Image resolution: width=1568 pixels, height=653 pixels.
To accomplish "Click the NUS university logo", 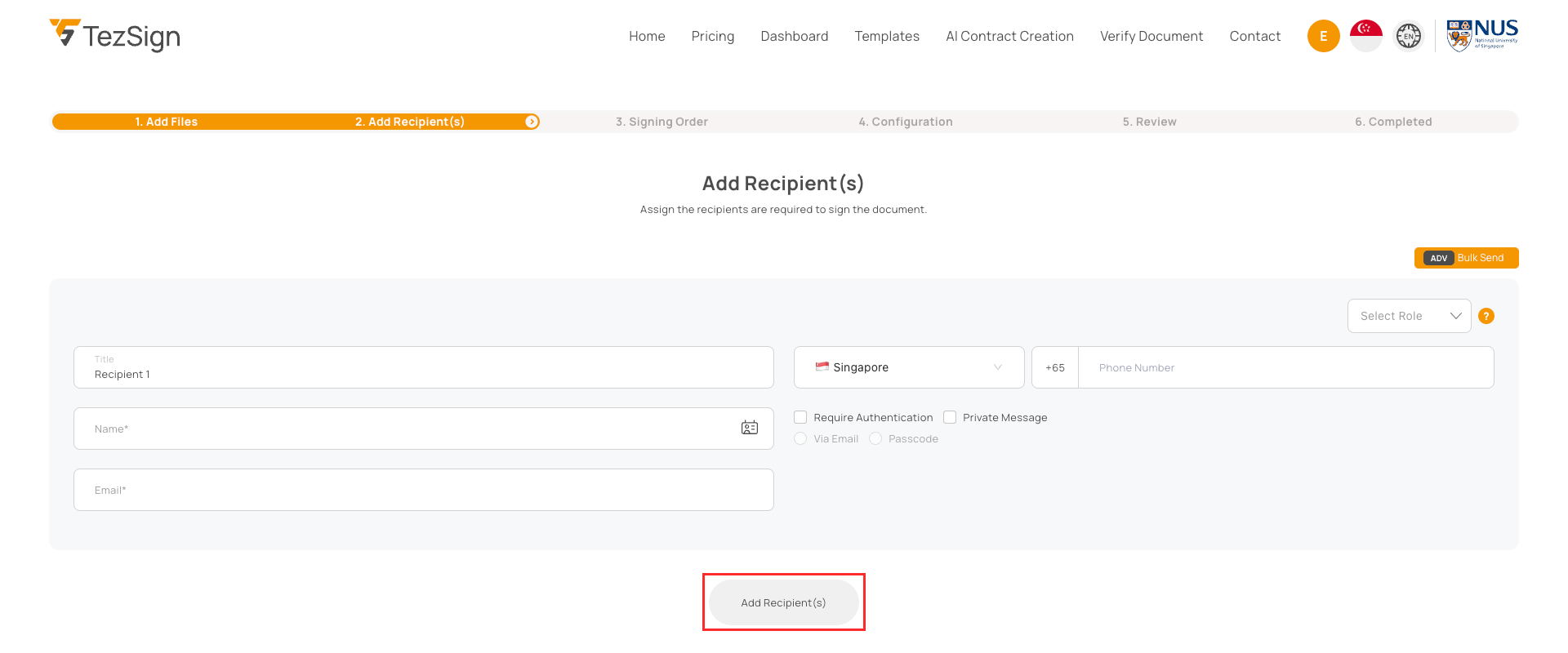I will click(x=1481, y=36).
